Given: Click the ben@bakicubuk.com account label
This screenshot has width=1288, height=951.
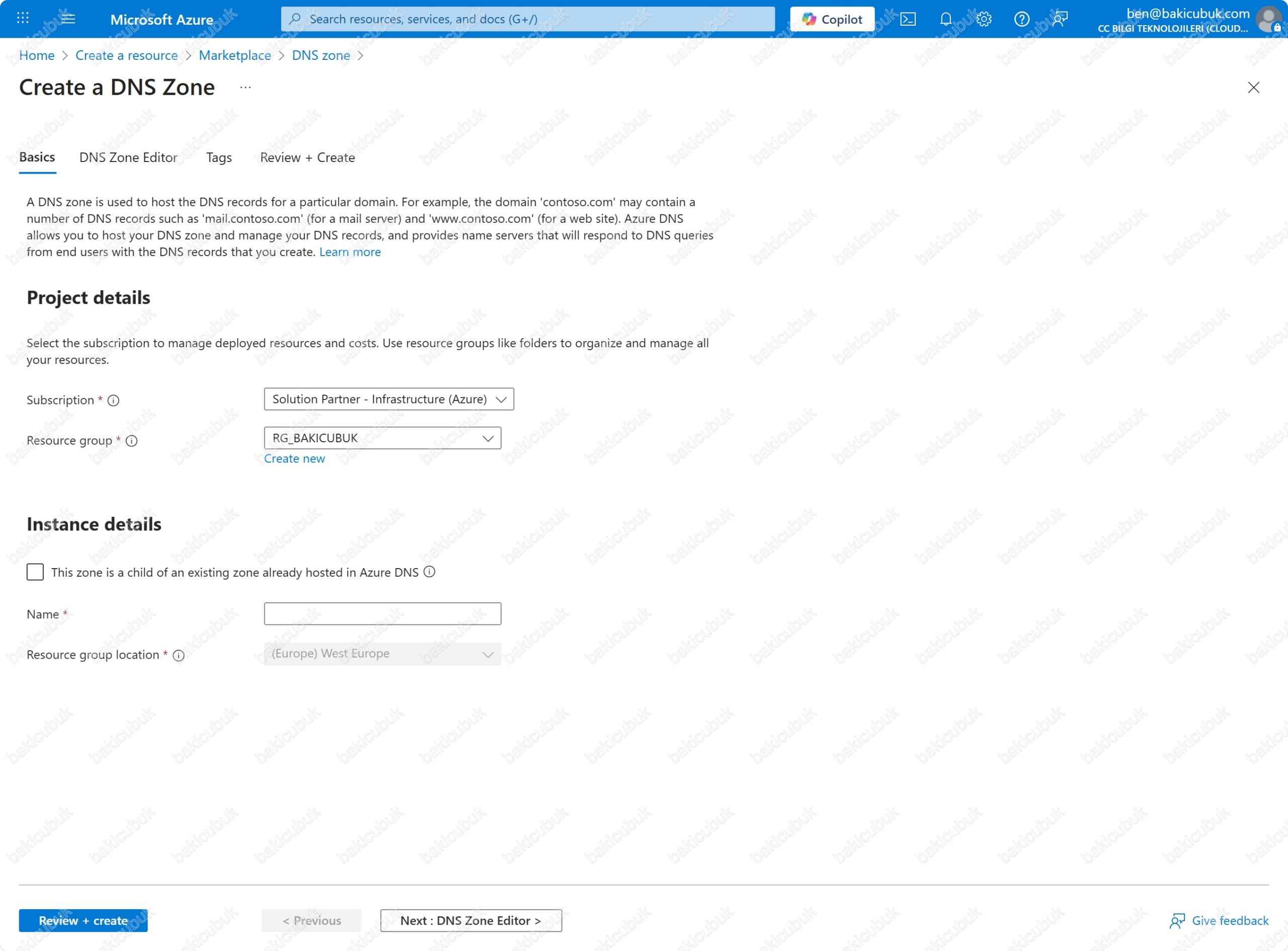Looking at the screenshot, I should [x=1188, y=13].
